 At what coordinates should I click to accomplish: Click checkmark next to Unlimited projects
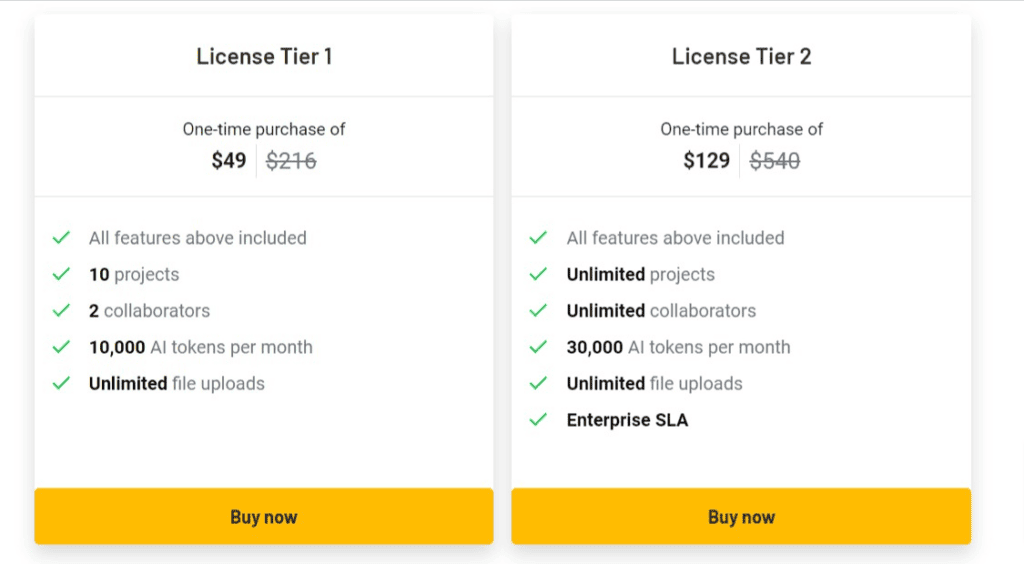coord(538,274)
